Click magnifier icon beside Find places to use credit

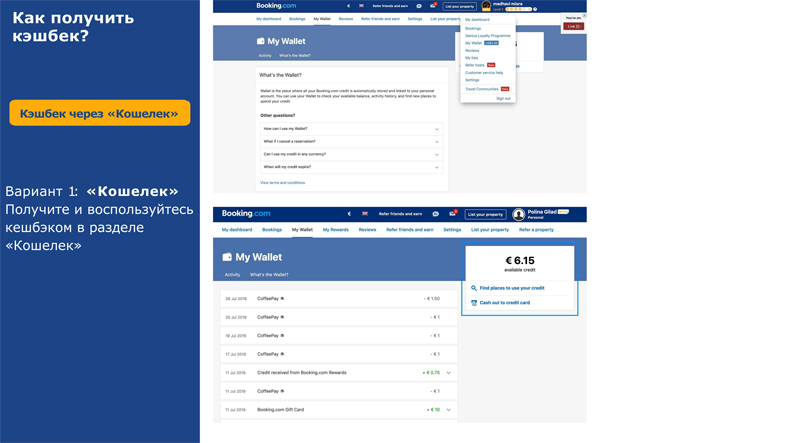pos(473,288)
